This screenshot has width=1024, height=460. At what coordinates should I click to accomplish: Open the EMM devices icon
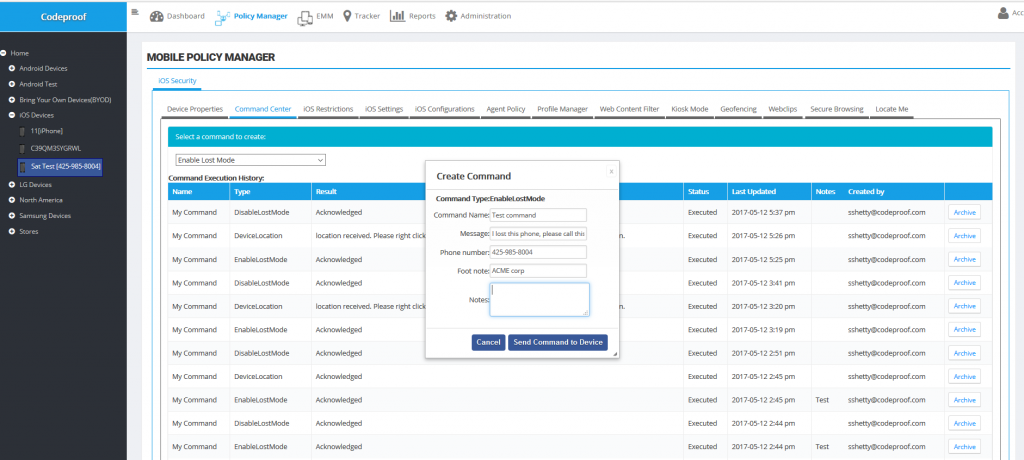click(x=304, y=18)
